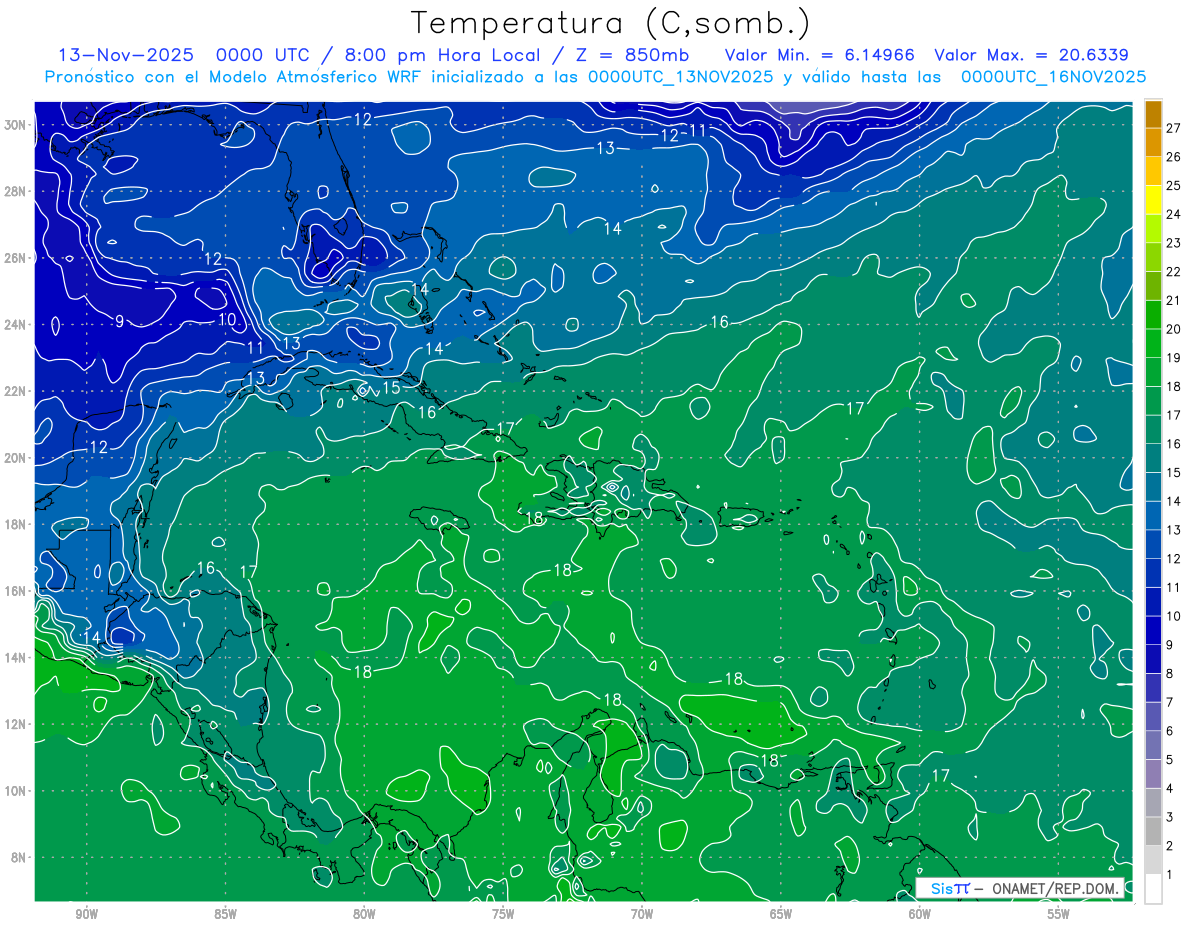Click color bar label "27"
Viewport: 1200px width, 927px height.
[1173, 128]
